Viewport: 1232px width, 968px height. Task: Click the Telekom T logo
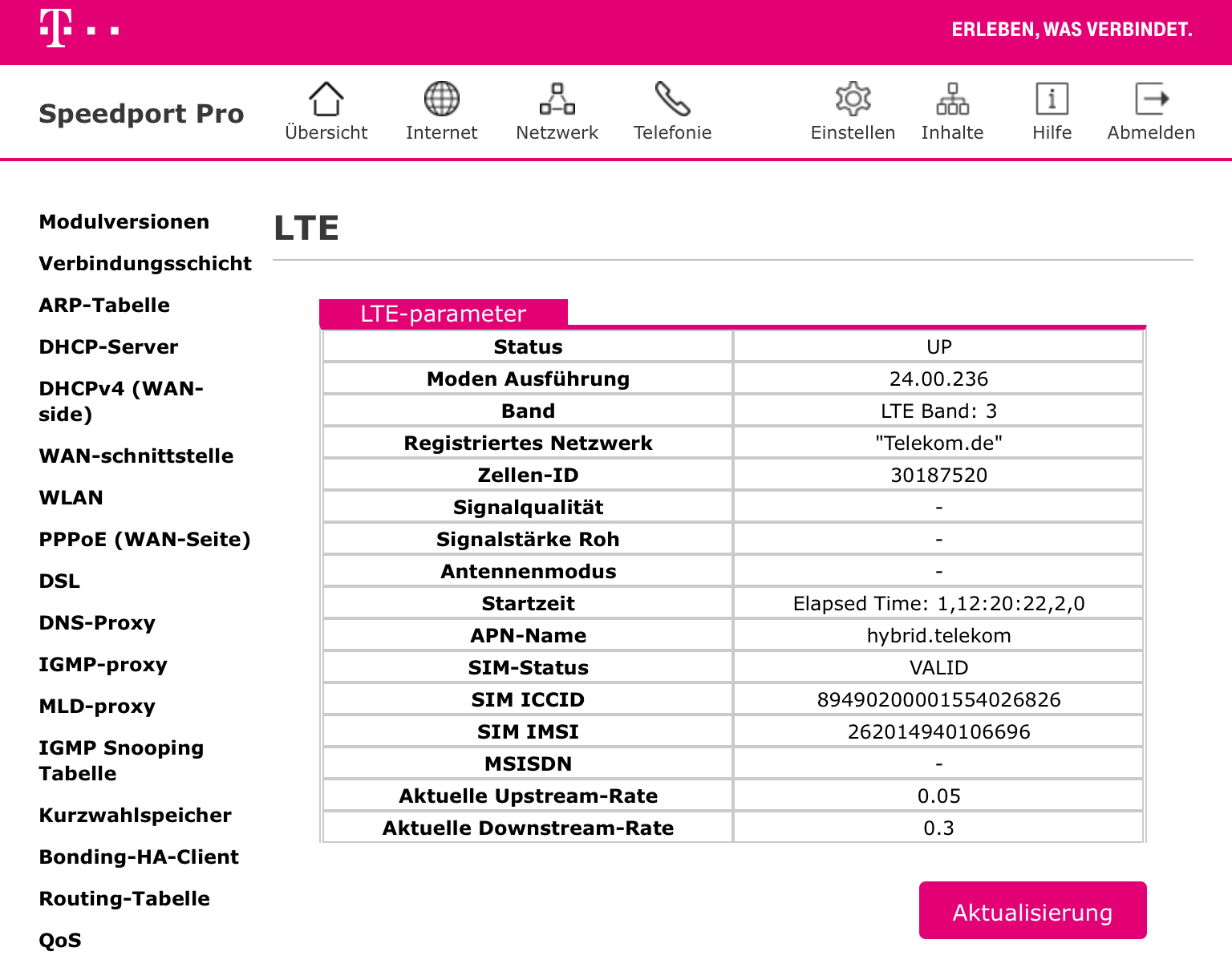tap(79, 29)
